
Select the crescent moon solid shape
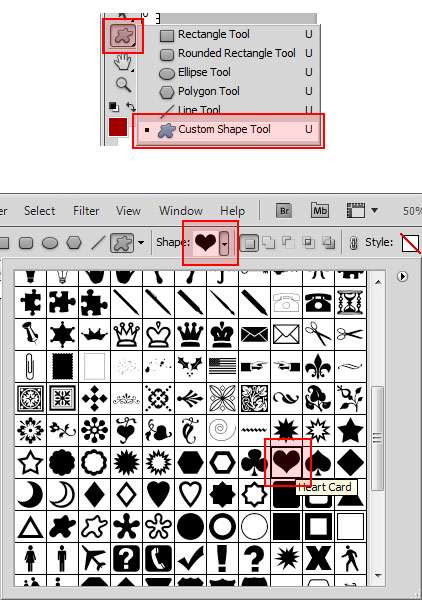pyautogui.click(x=30, y=494)
